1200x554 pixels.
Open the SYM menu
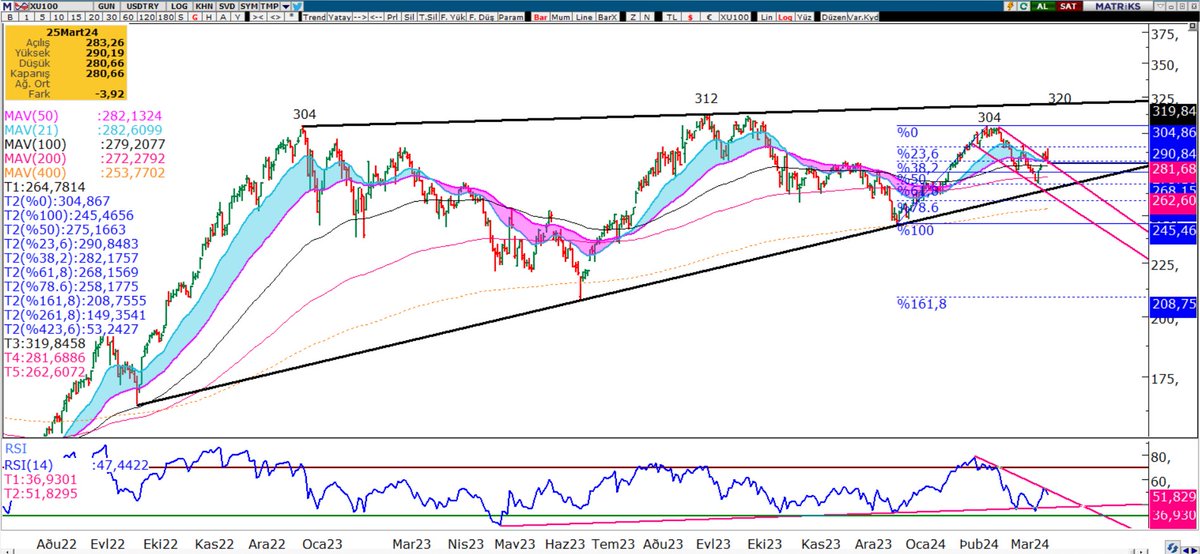click(249, 6)
